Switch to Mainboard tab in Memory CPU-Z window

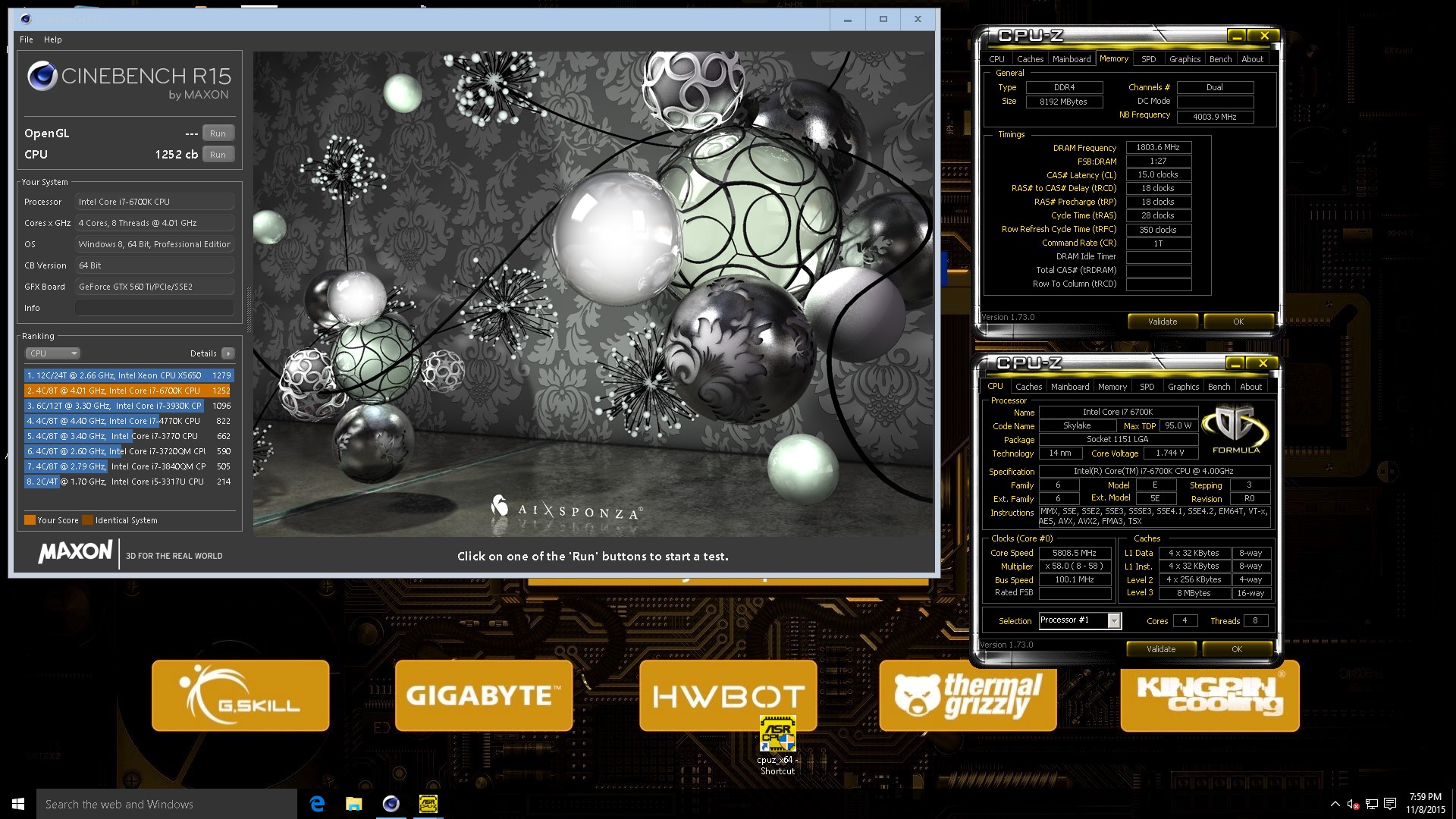pos(1072,59)
